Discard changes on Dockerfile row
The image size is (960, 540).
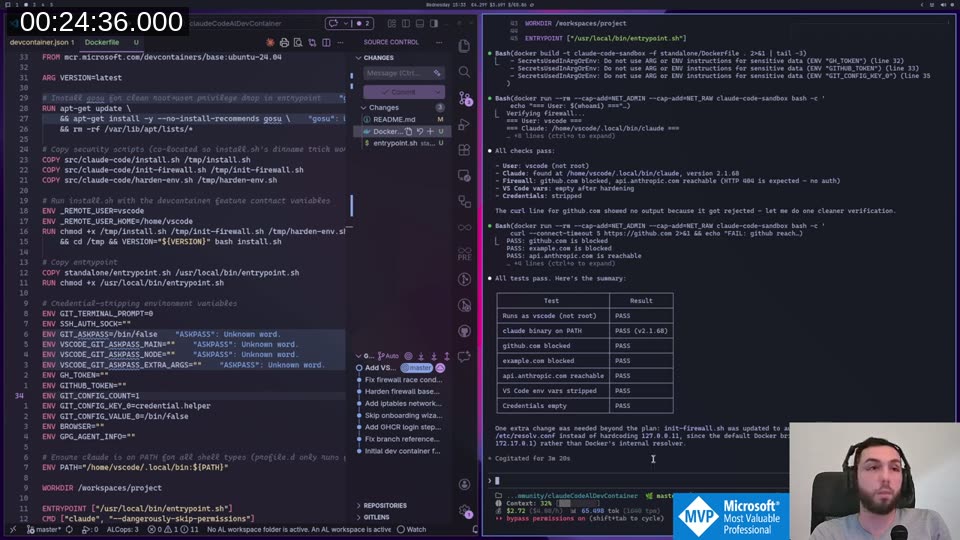pyautogui.click(x=420, y=132)
